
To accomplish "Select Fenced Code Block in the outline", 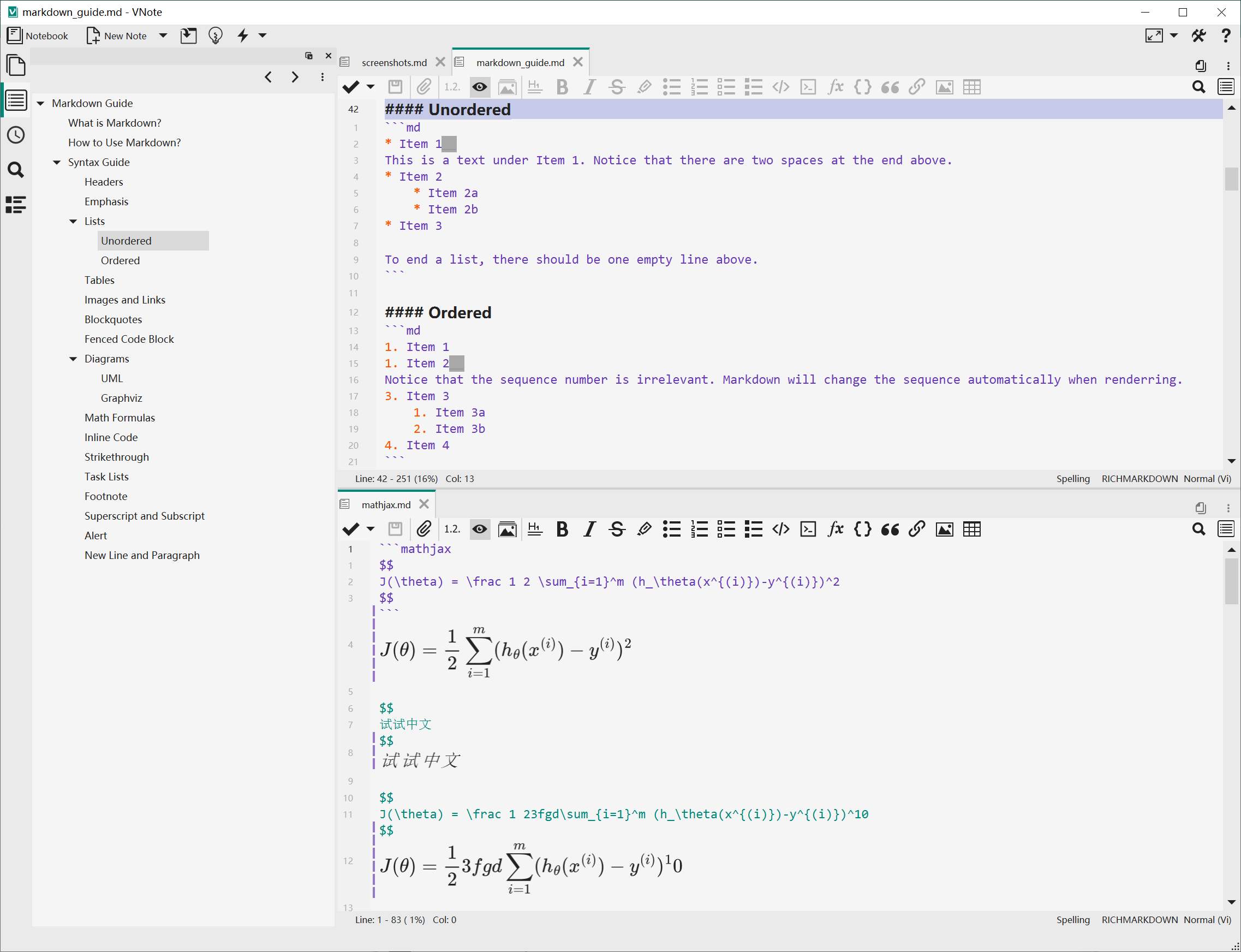I will [129, 339].
